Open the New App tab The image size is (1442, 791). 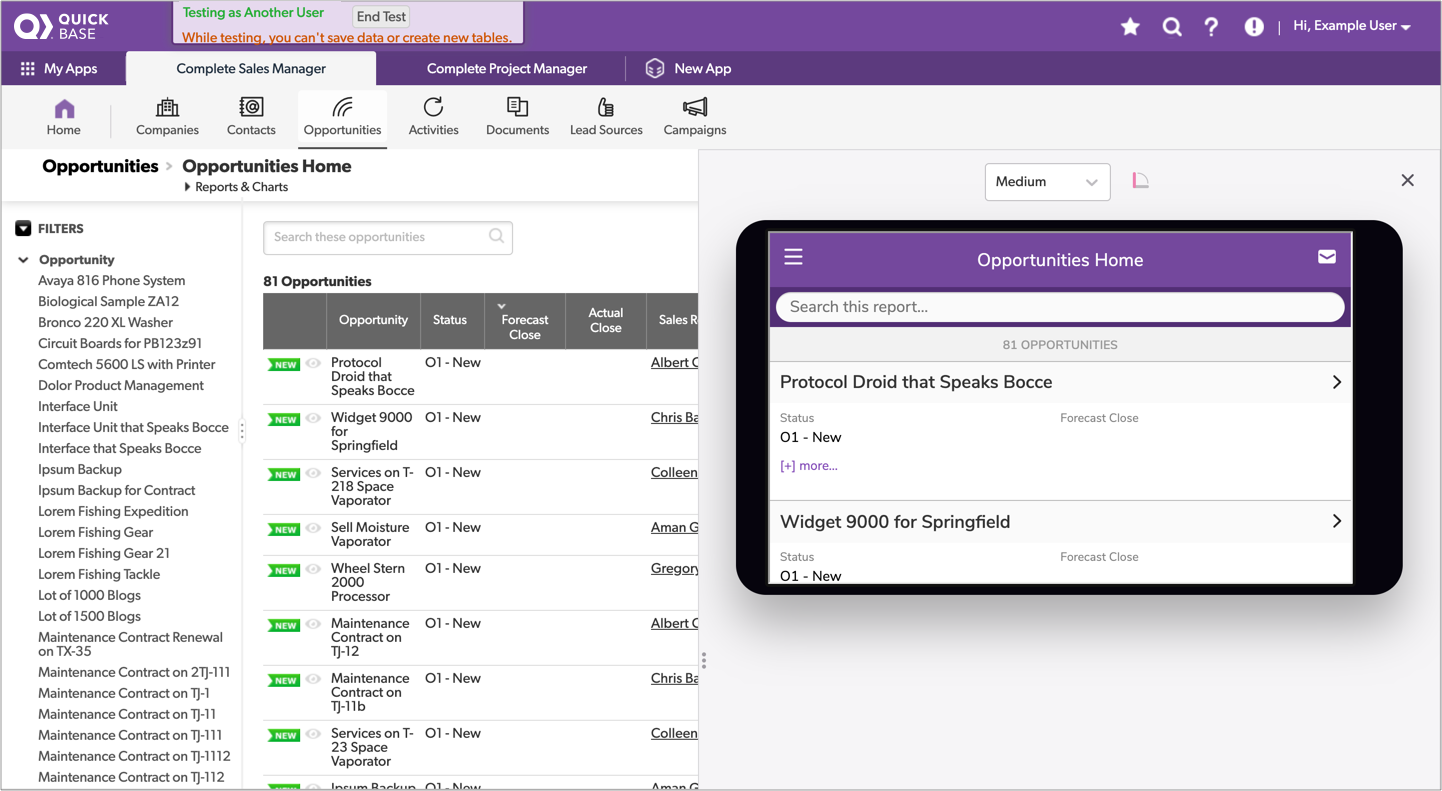pyautogui.click(x=688, y=69)
